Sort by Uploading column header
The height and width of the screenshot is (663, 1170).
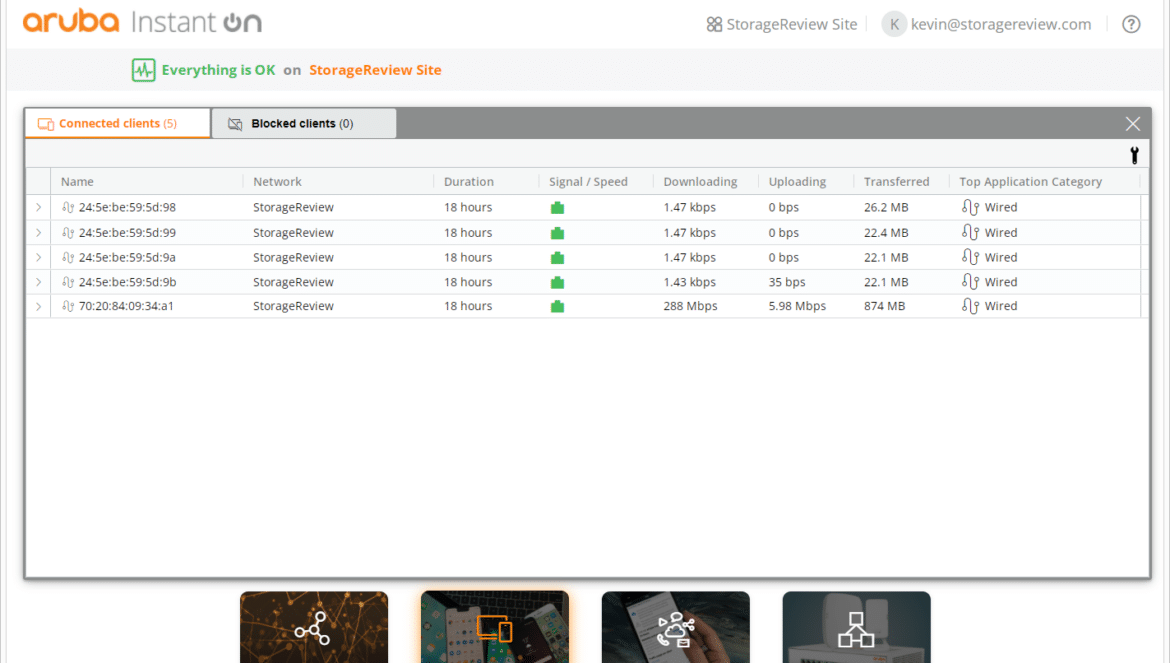[x=797, y=182]
